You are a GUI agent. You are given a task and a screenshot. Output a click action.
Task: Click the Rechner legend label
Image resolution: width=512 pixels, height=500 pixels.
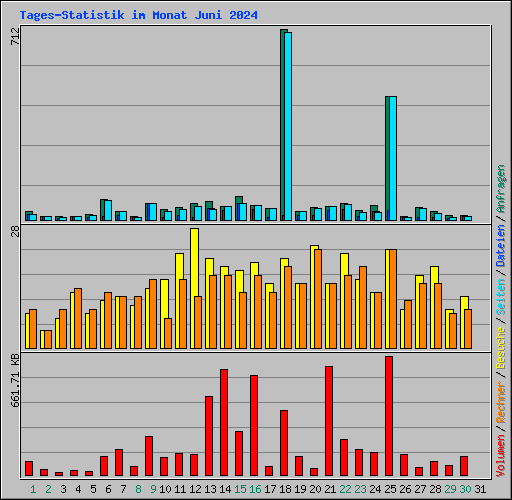tap(501, 403)
